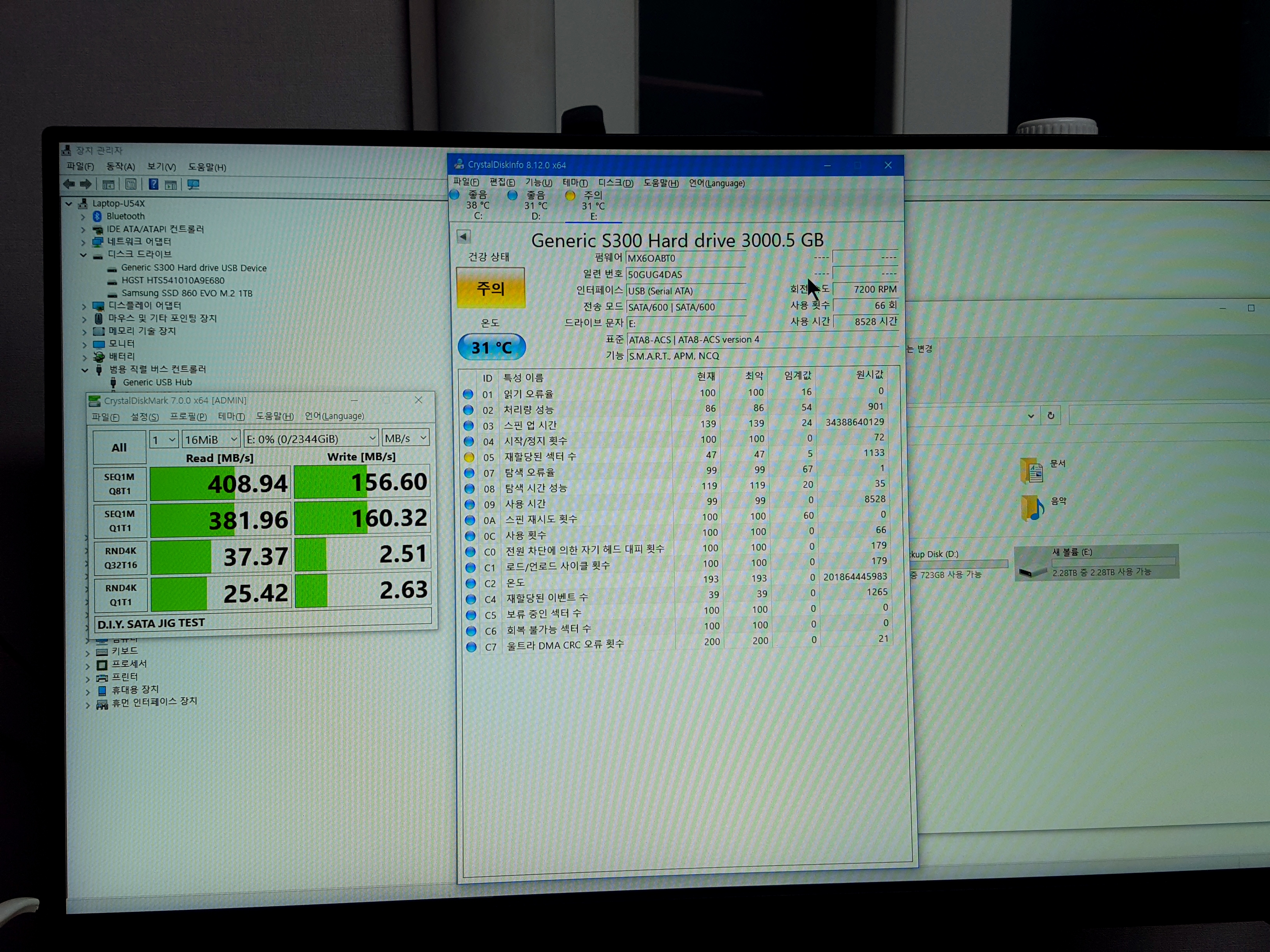Select the D: drive good status indicator

tap(513, 195)
